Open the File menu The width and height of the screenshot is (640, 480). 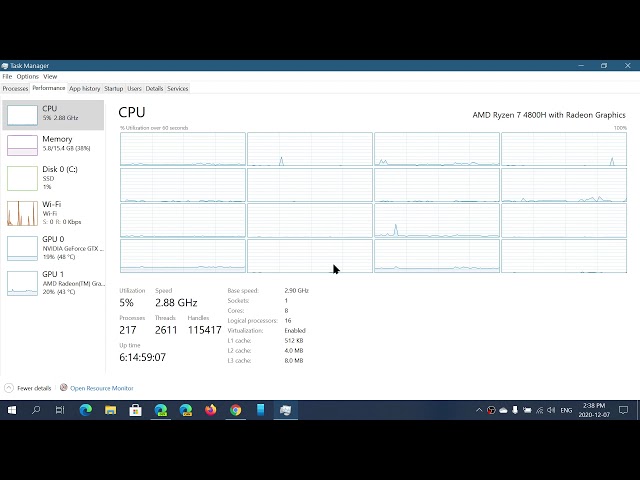7,76
